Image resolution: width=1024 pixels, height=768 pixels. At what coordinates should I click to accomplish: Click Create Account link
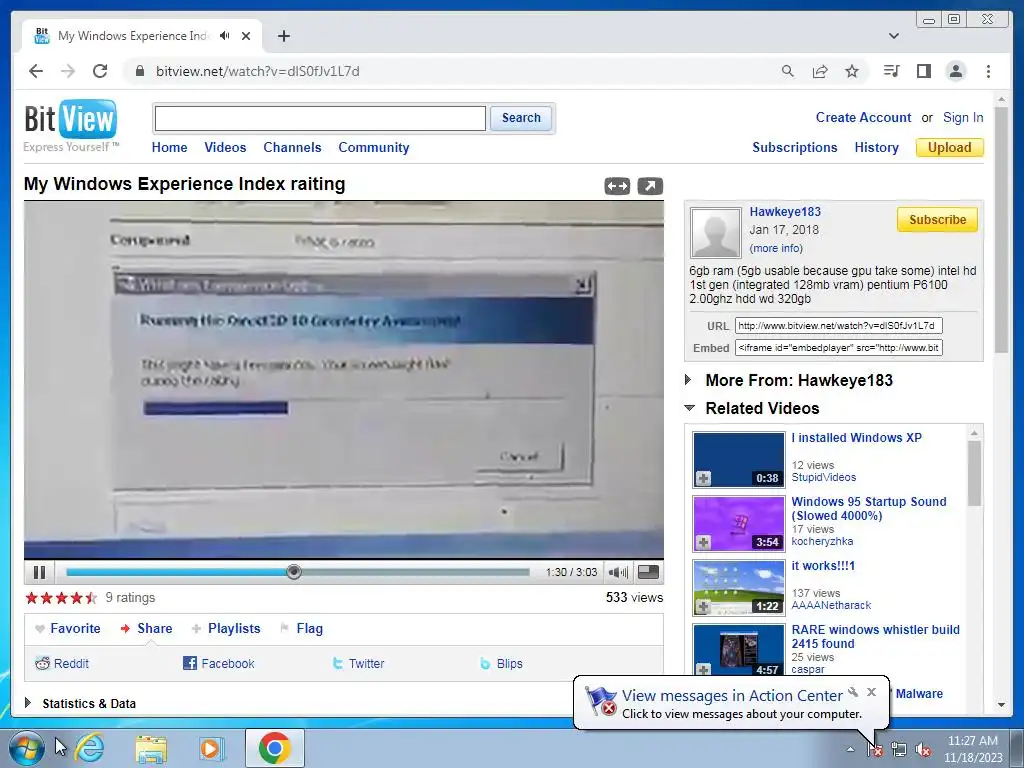pyautogui.click(x=863, y=118)
